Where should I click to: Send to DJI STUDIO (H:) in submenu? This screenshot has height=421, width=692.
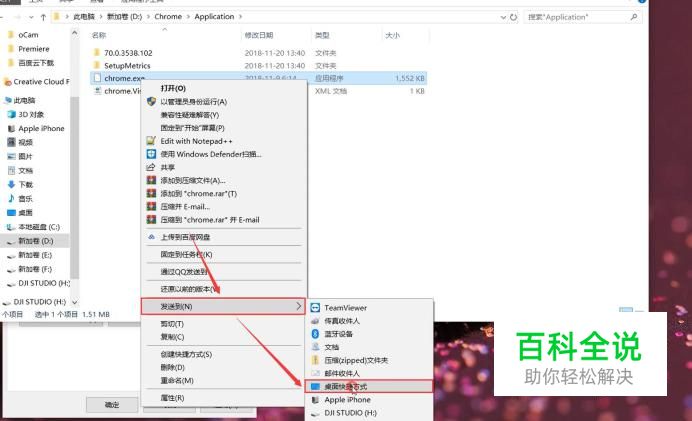pos(350,413)
